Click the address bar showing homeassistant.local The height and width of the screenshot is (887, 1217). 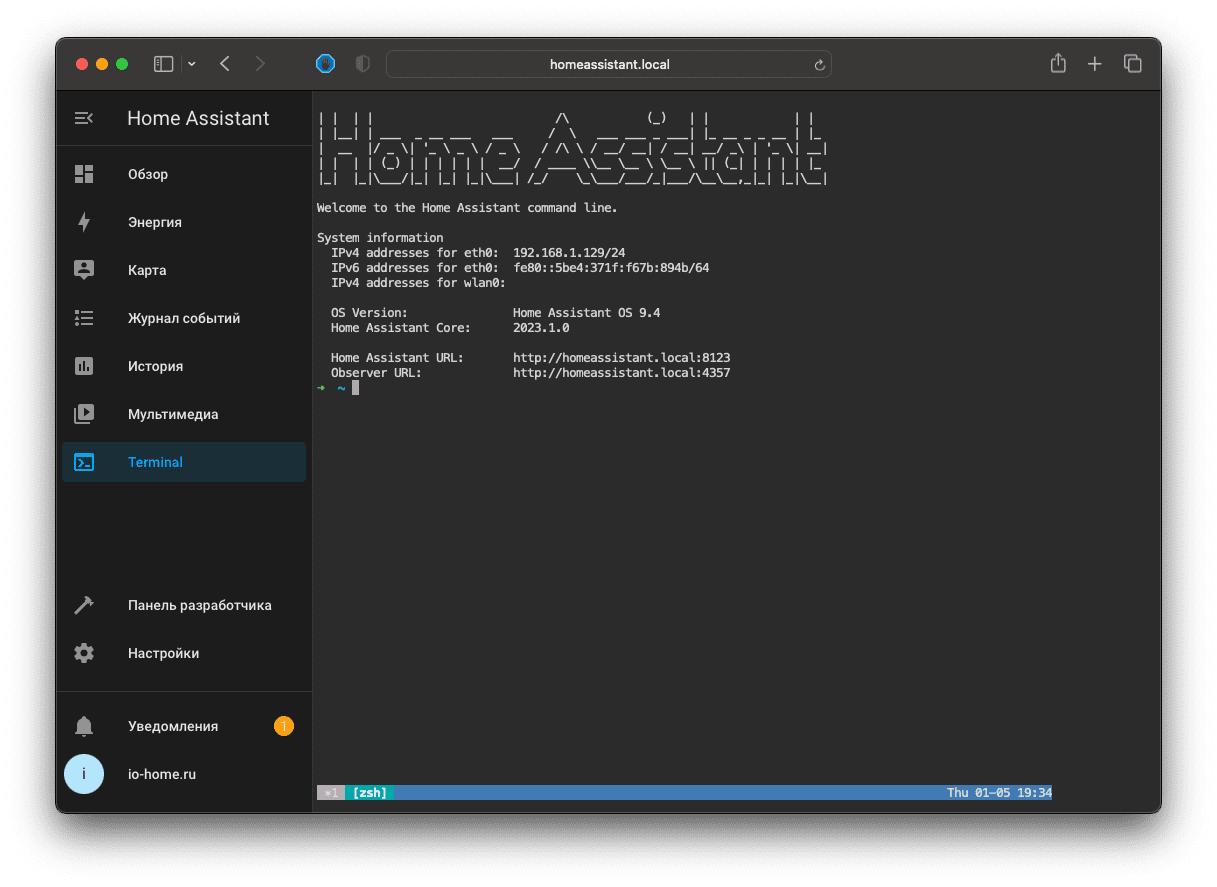click(x=609, y=63)
